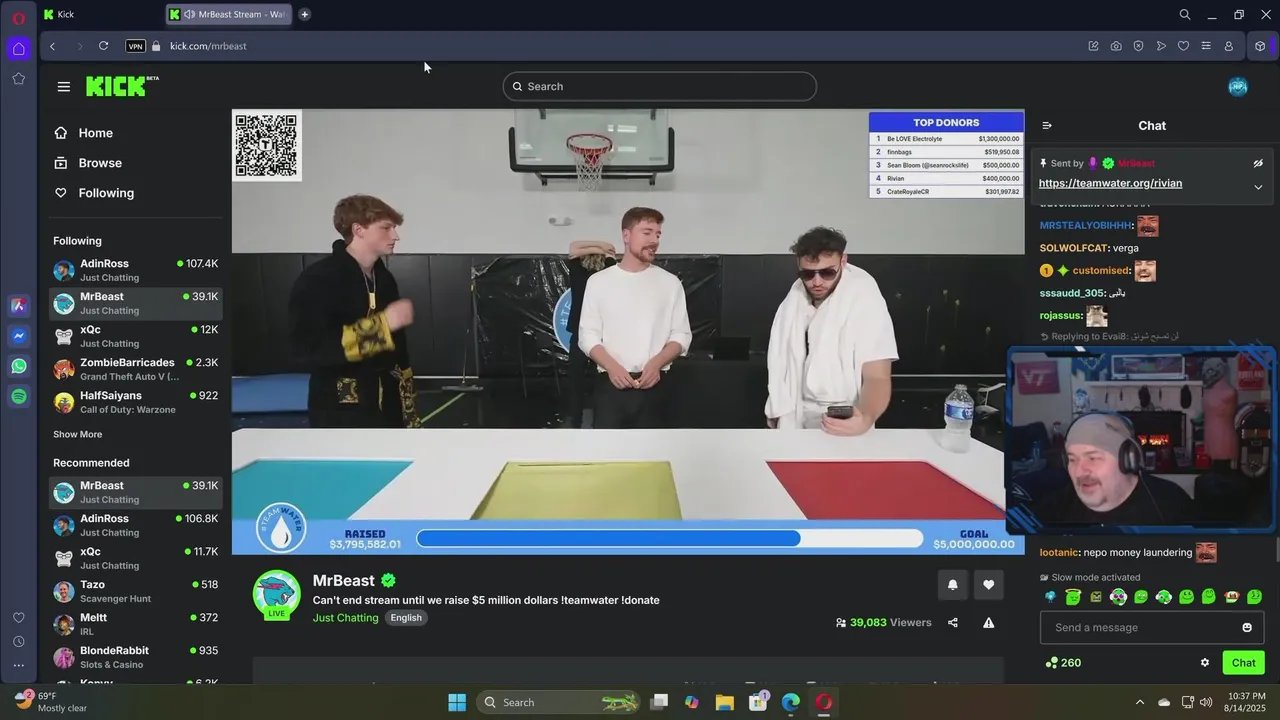
Task: Expand the pinned message chevron
Action: click(x=1258, y=187)
